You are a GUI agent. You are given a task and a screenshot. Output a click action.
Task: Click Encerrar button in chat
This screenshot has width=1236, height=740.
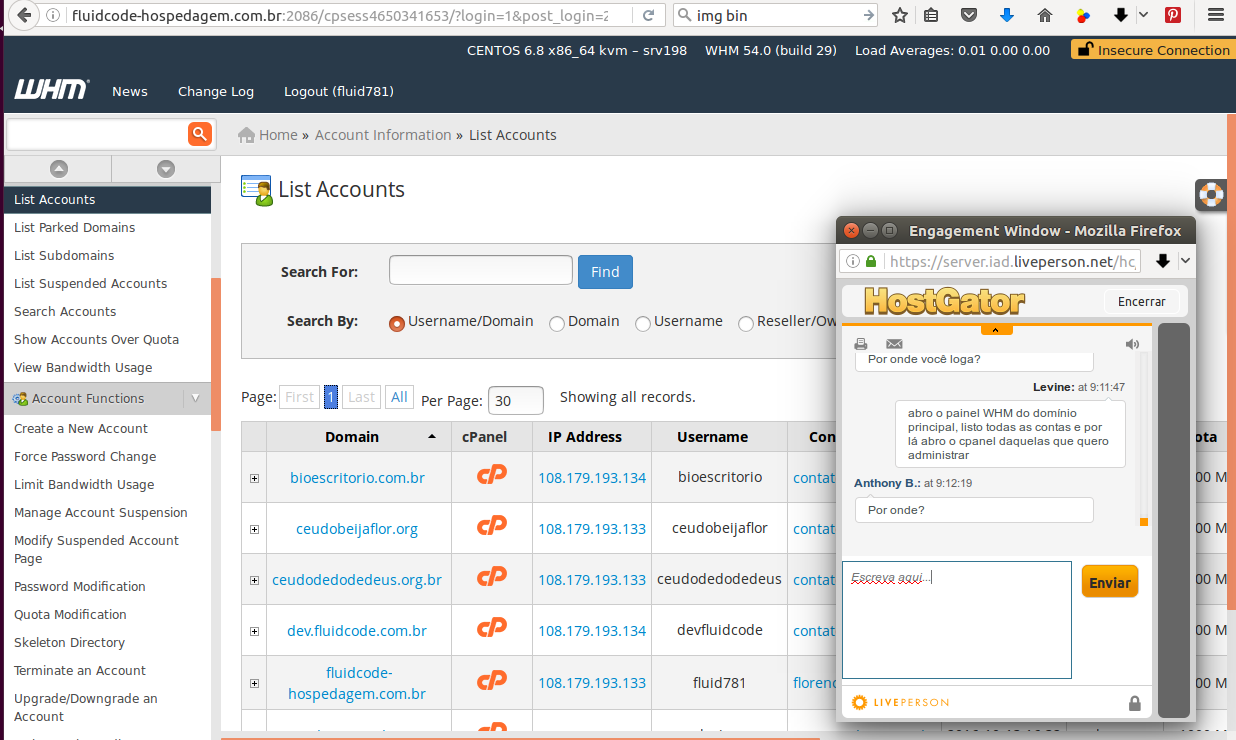(x=1142, y=301)
